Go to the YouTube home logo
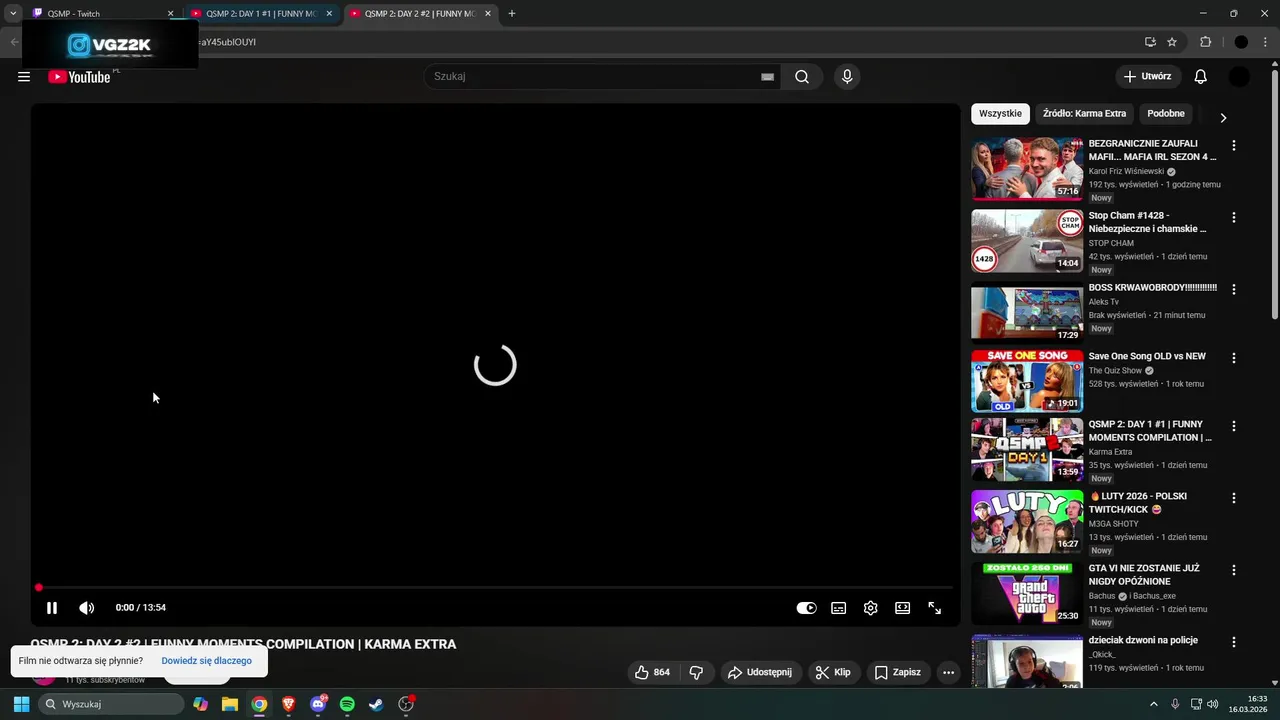This screenshot has height=720, width=1280. (79, 77)
